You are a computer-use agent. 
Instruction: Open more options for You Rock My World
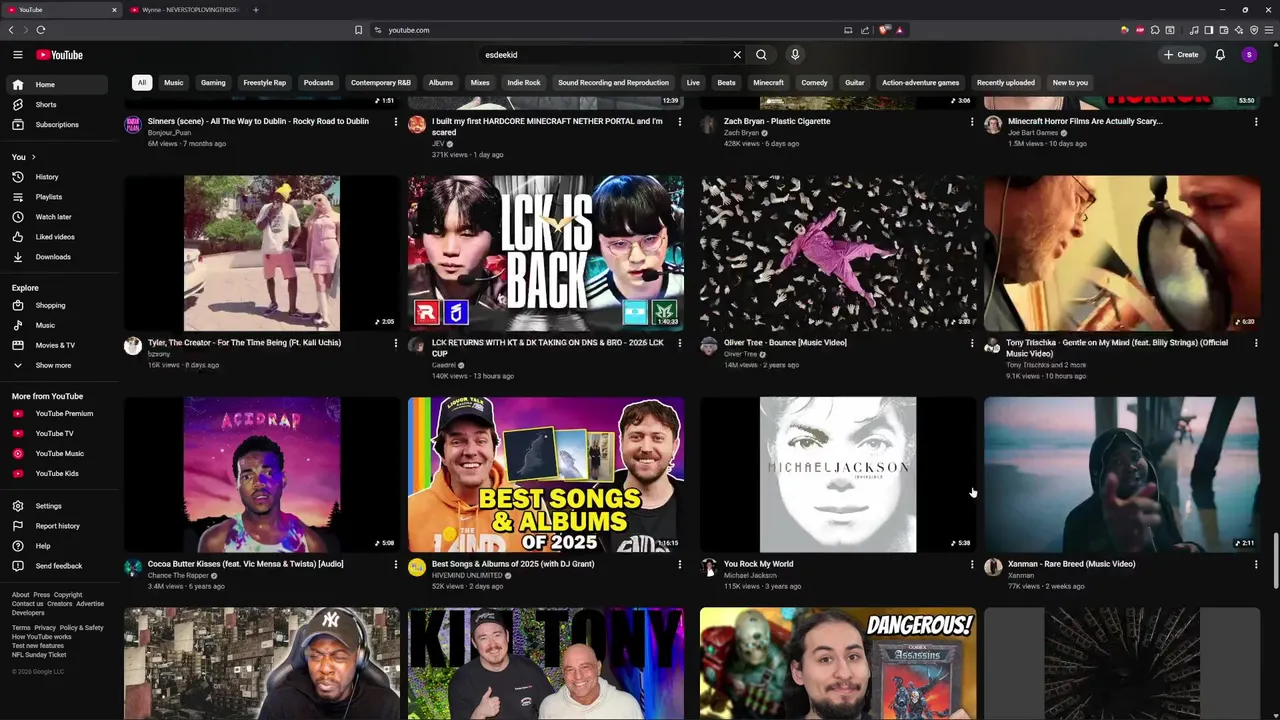972,564
